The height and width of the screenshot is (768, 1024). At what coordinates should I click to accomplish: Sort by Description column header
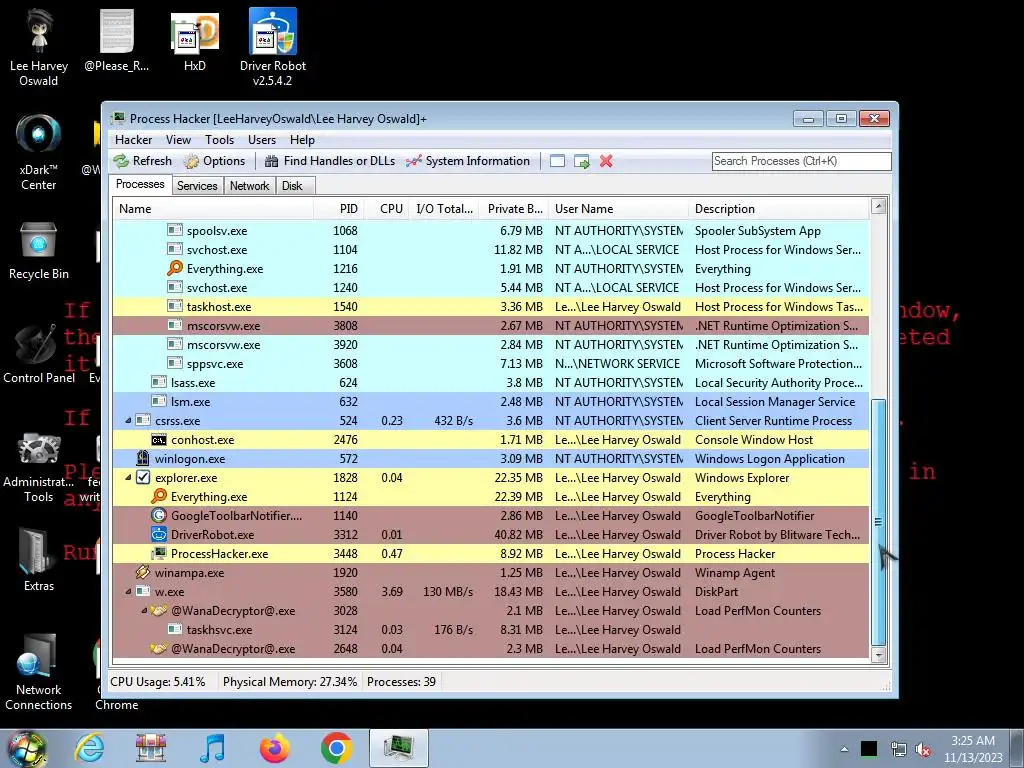click(779, 209)
